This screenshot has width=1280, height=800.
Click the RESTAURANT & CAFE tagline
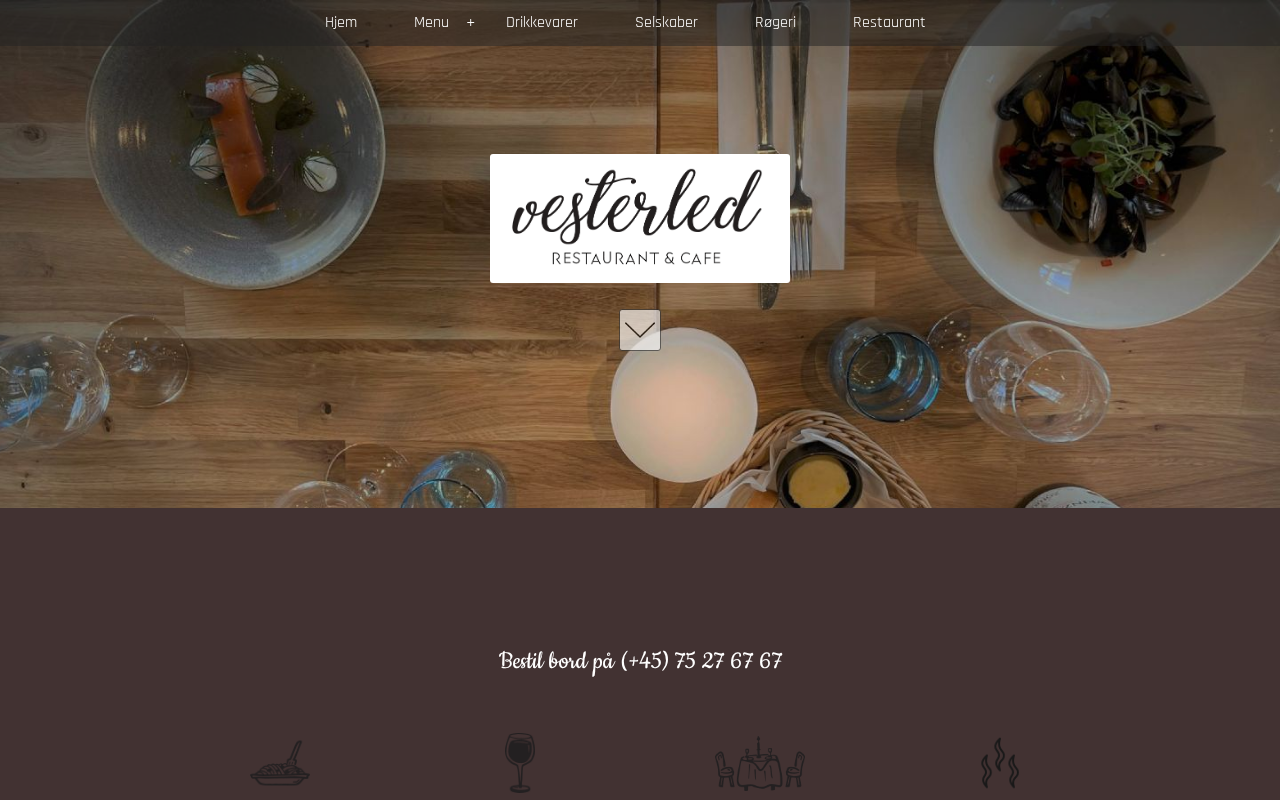point(637,258)
